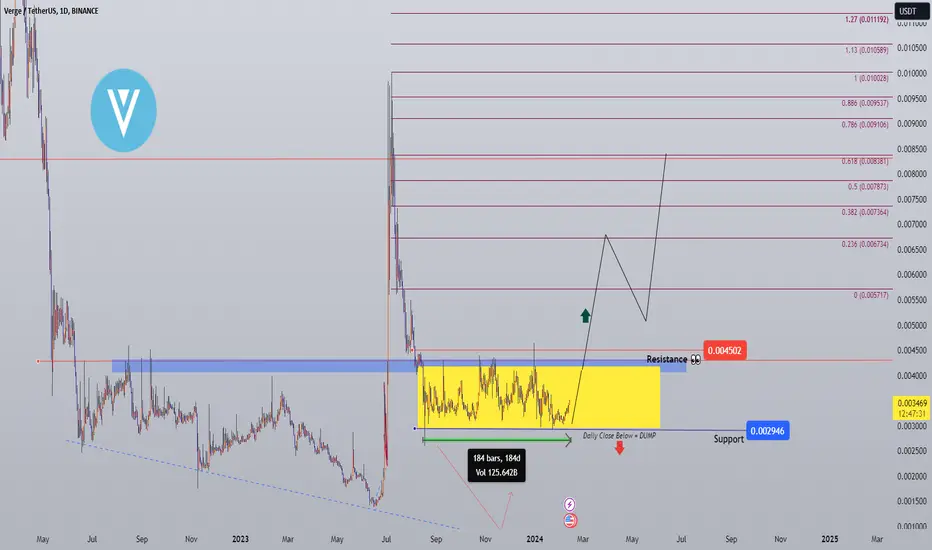
Task: Click the 2023 label on time axis
Action: [x=240, y=539]
